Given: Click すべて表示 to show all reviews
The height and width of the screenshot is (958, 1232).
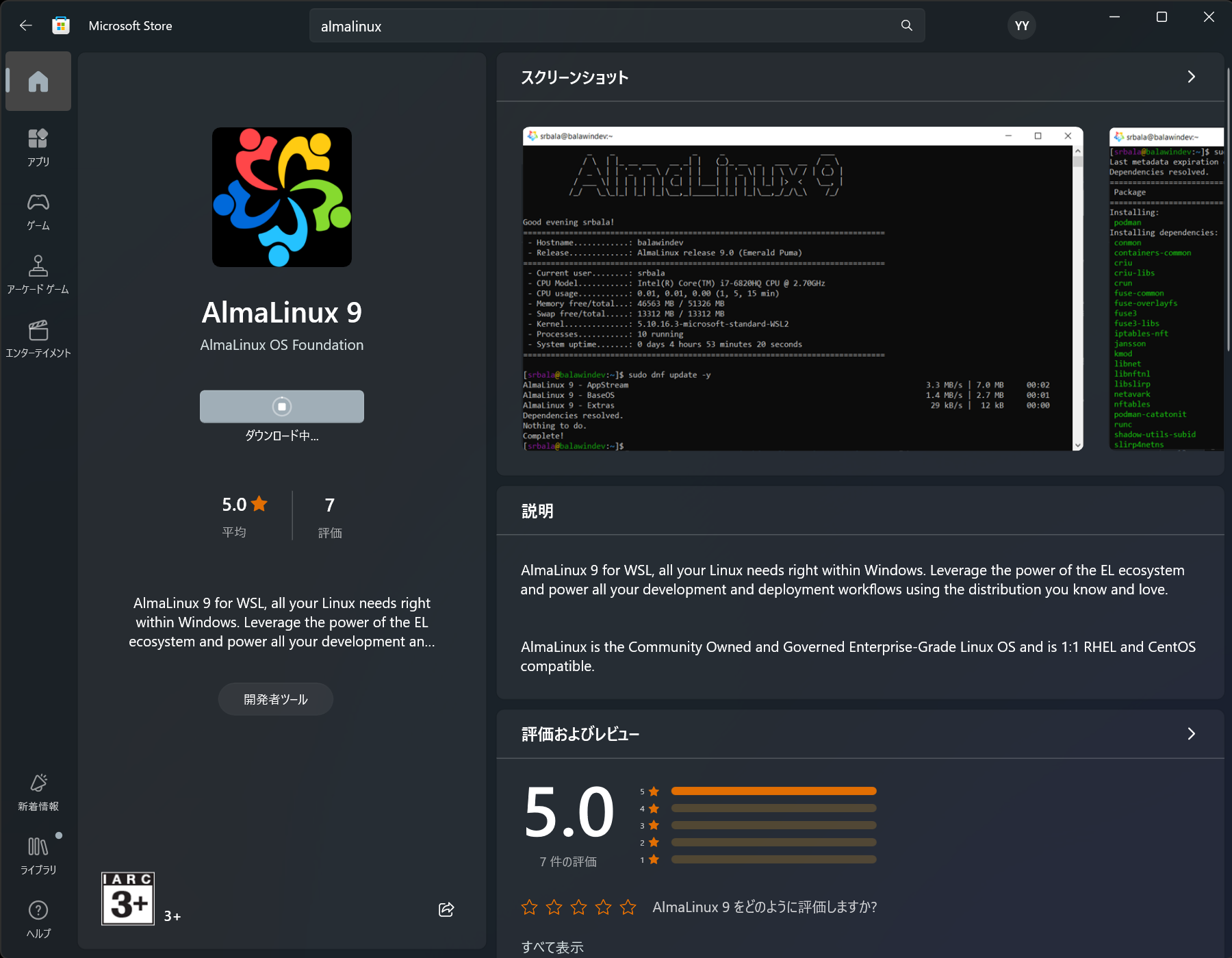Looking at the screenshot, I should point(552,947).
